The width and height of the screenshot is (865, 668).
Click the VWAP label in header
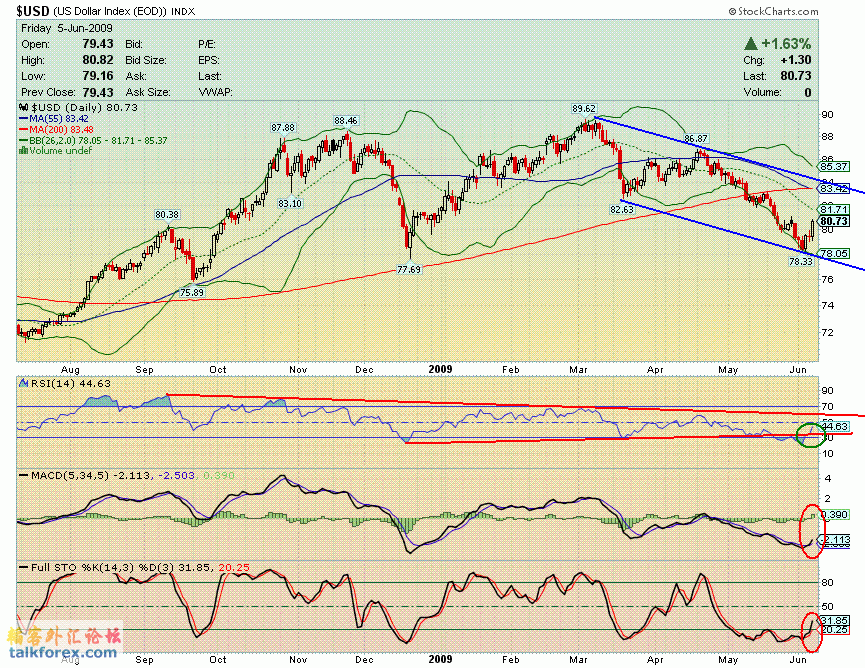215,92
